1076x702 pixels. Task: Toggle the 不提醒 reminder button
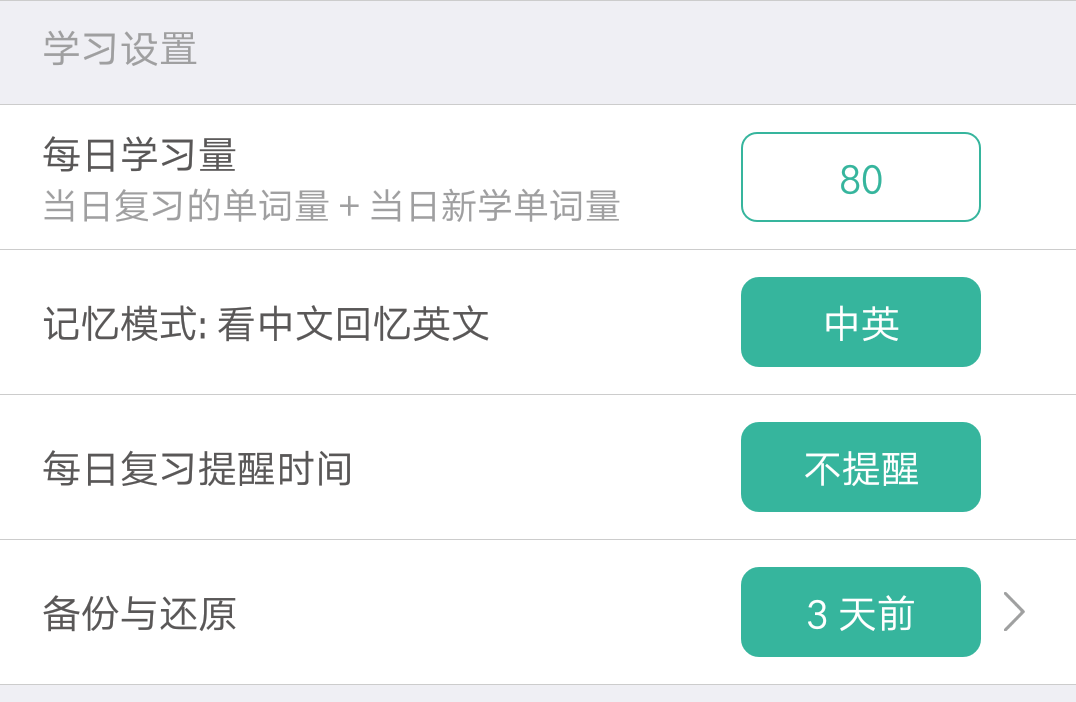click(x=861, y=467)
